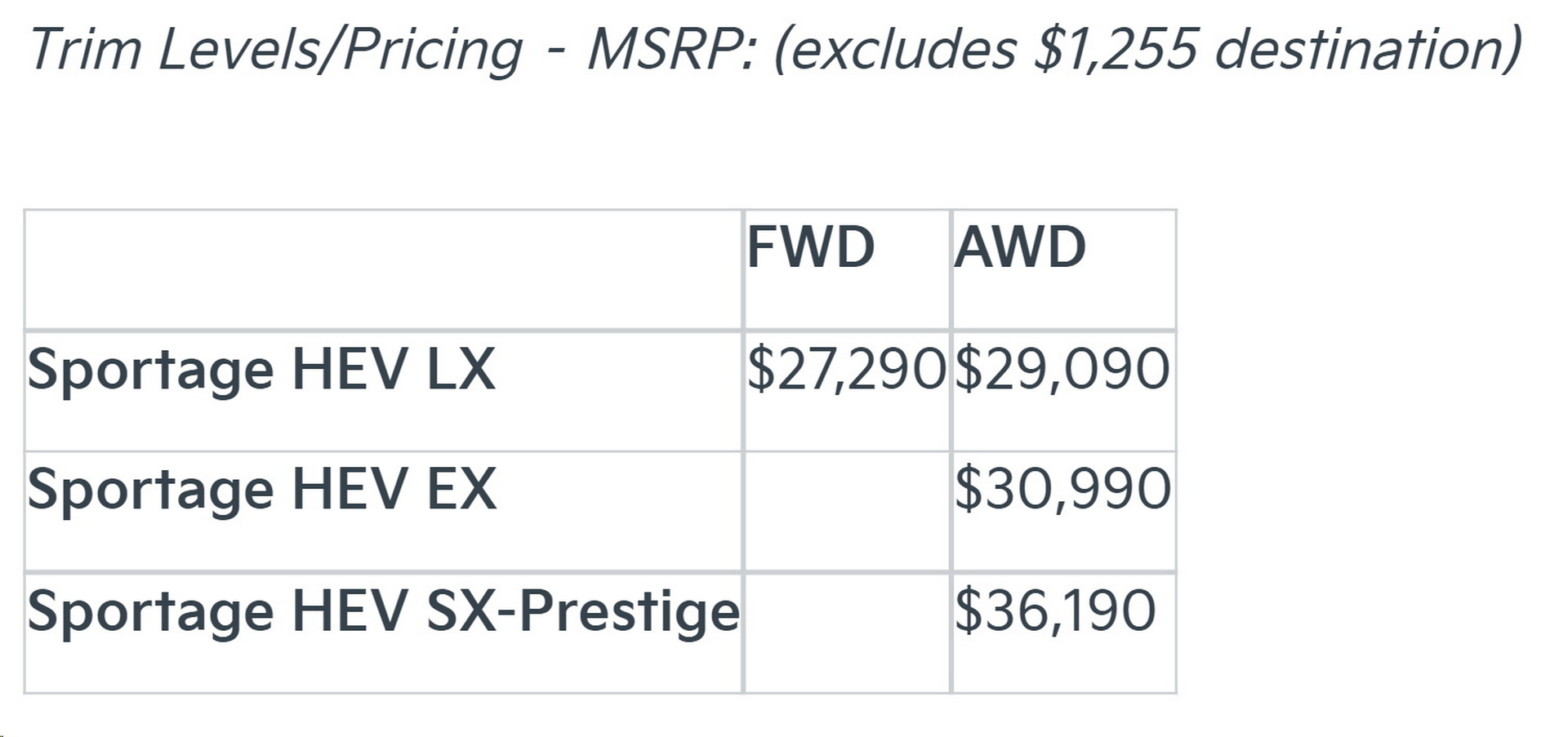This screenshot has width=1568, height=737.
Task: Click the empty top-left header cell
Action: click(x=383, y=270)
